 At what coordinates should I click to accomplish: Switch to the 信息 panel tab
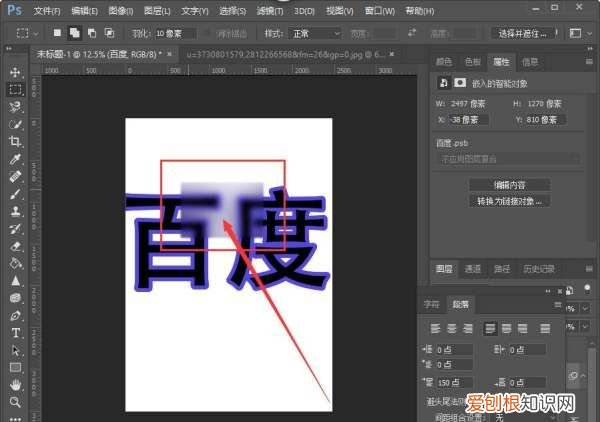pos(530,62)
